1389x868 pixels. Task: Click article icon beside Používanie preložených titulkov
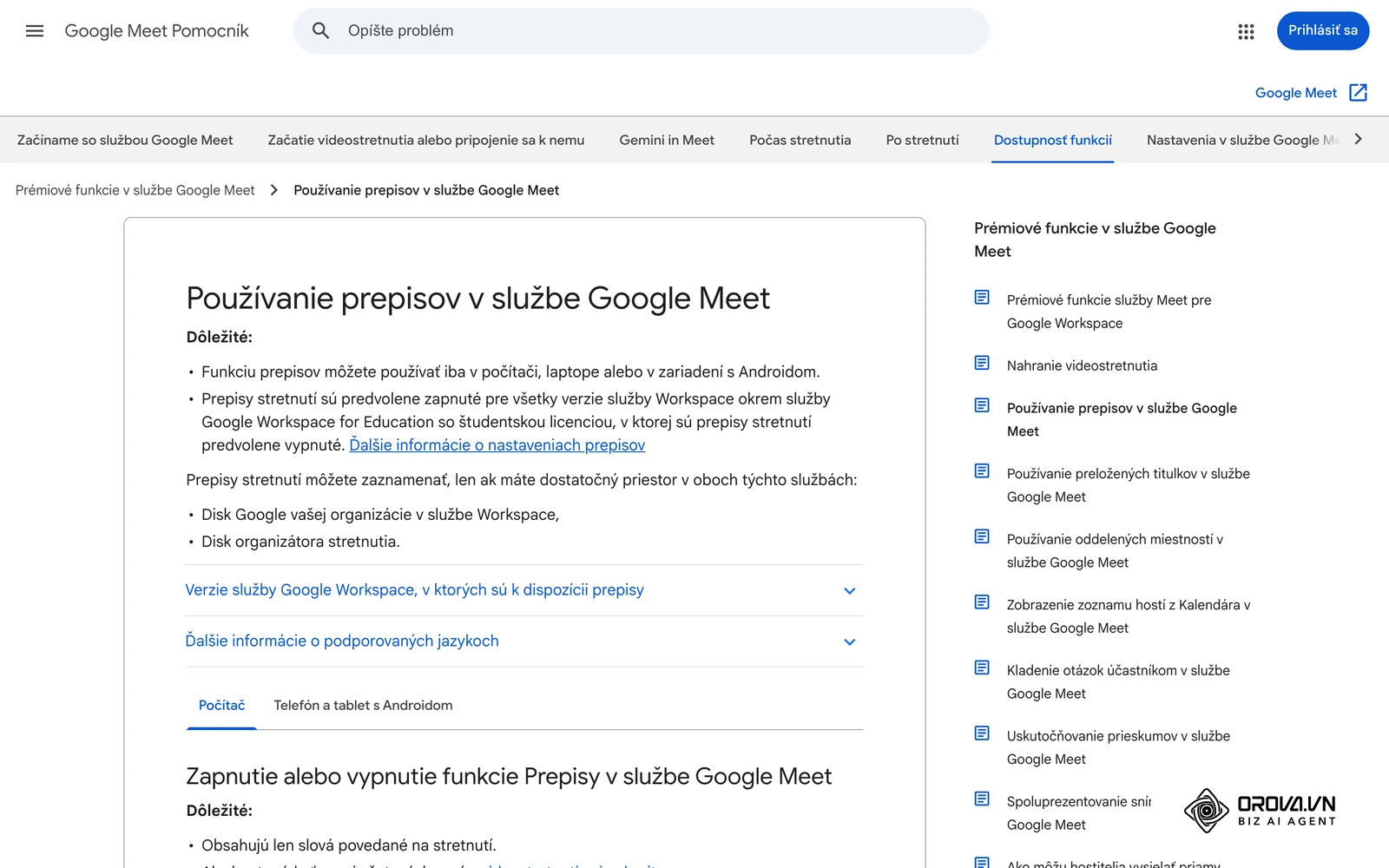pyautogui.click(x=982, y=471)
